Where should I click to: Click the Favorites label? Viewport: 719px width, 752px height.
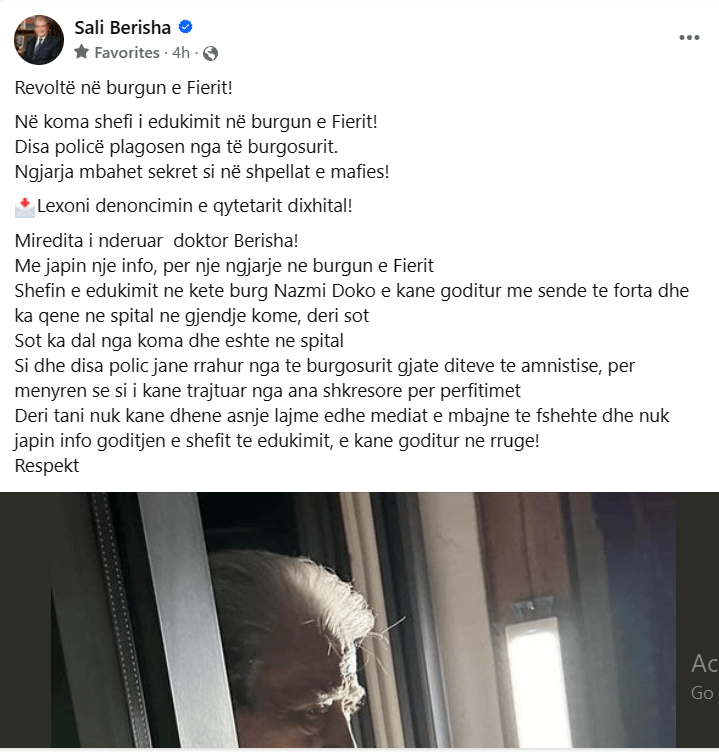[x=127, y=52]
